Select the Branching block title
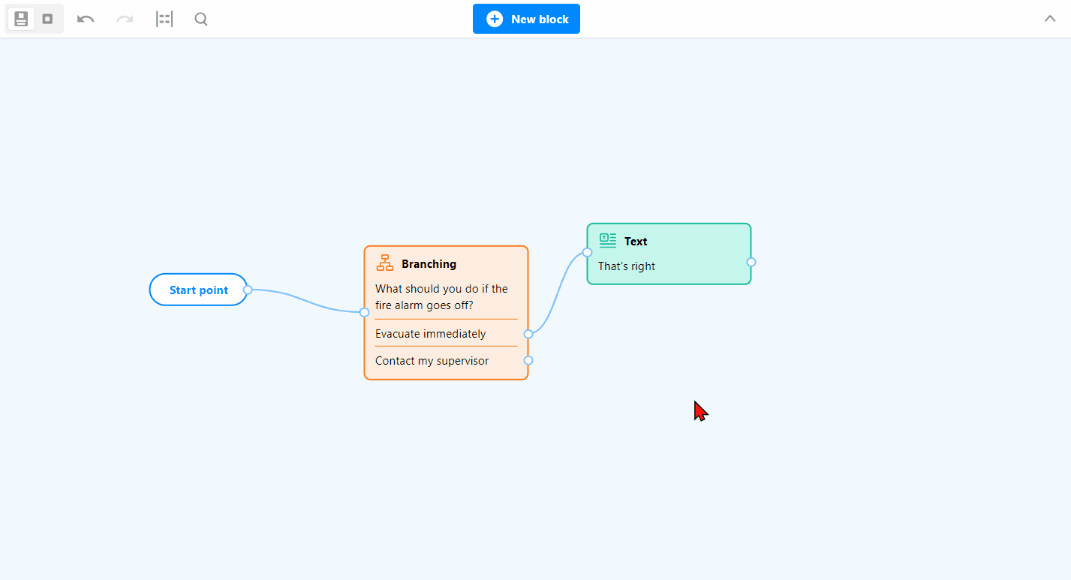The height and width of the screenshot is (580, 1071). click(x=429, y=264)
